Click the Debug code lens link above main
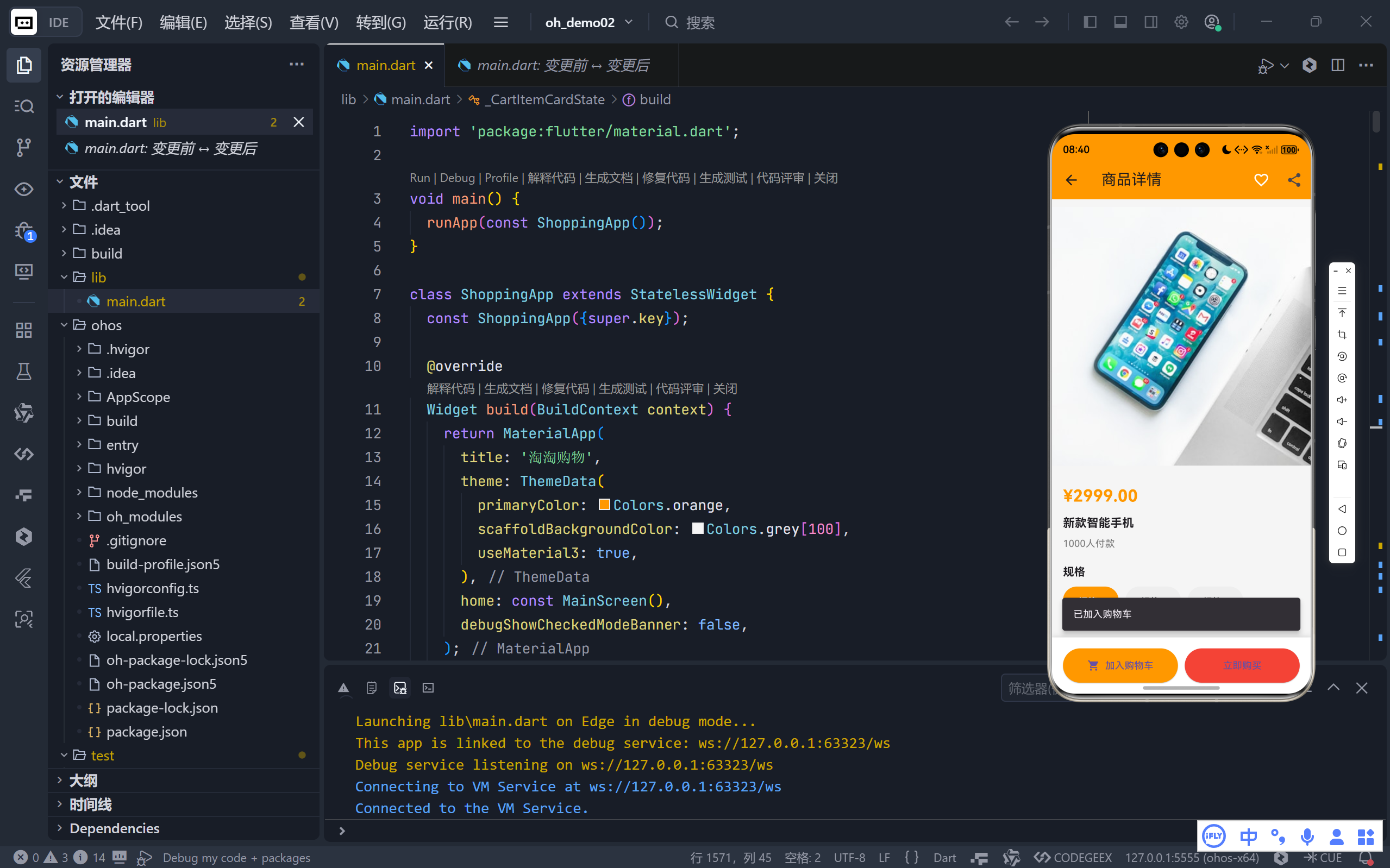This screenshot has width=1390, height=868. [457, 178]
